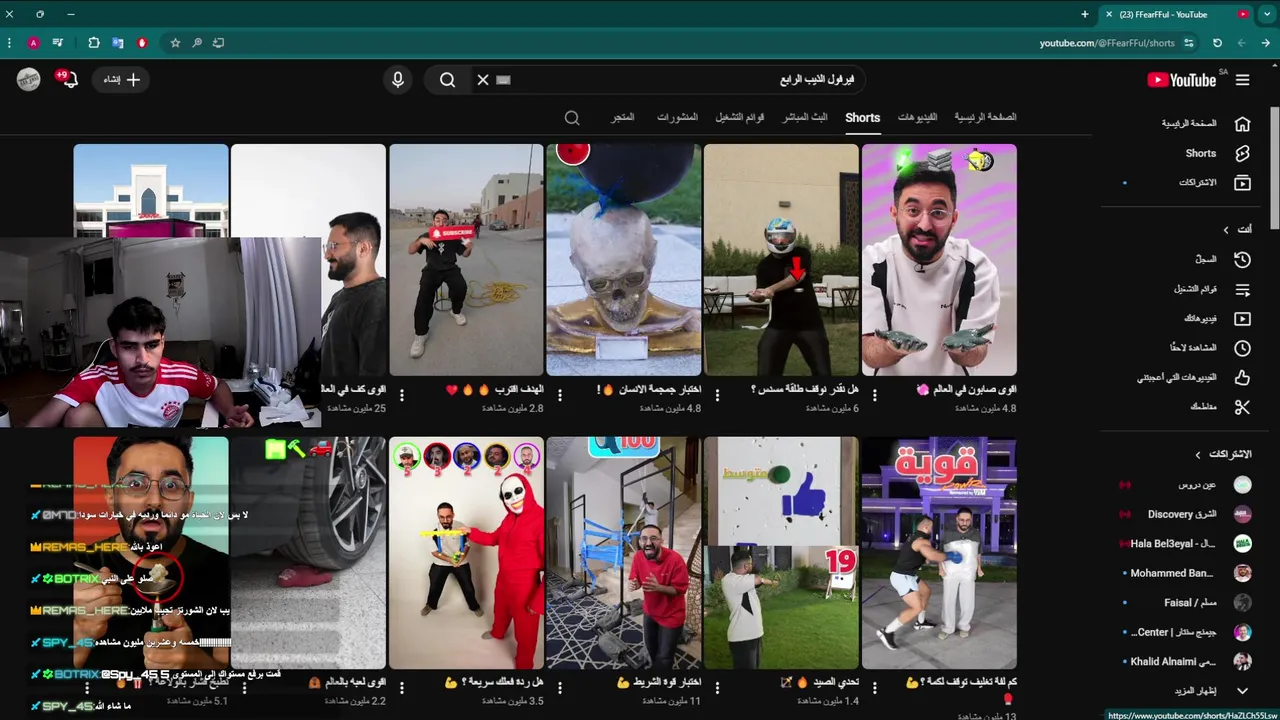Open 'اقوى صابون في العالم' short thumbnail

(x=939, y=260)
